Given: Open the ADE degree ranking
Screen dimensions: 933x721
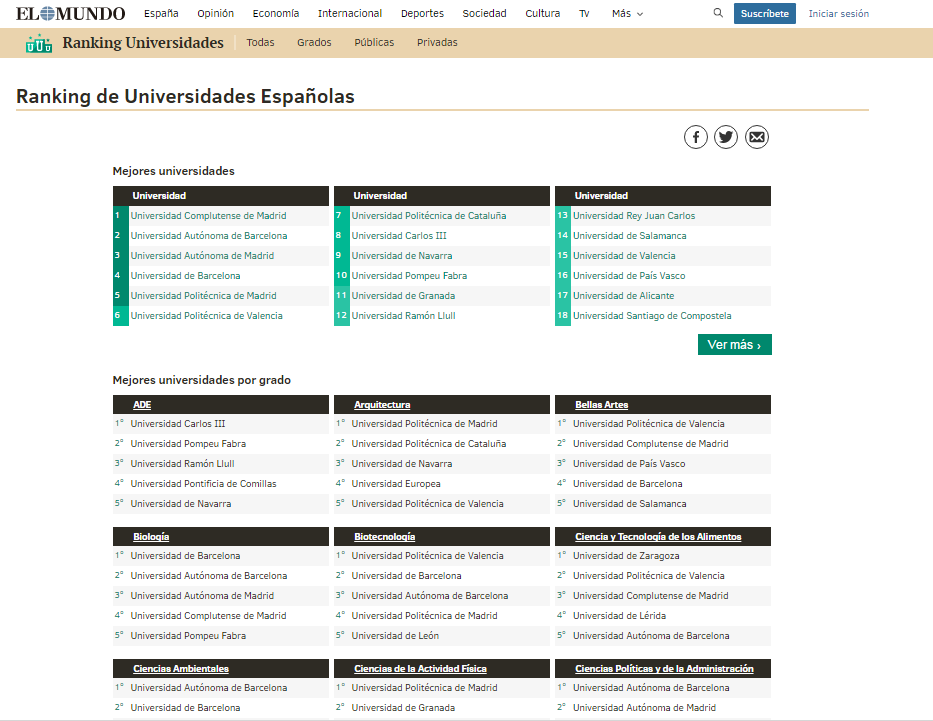Looking at the screenshot, I should click(x=142, y=405).
